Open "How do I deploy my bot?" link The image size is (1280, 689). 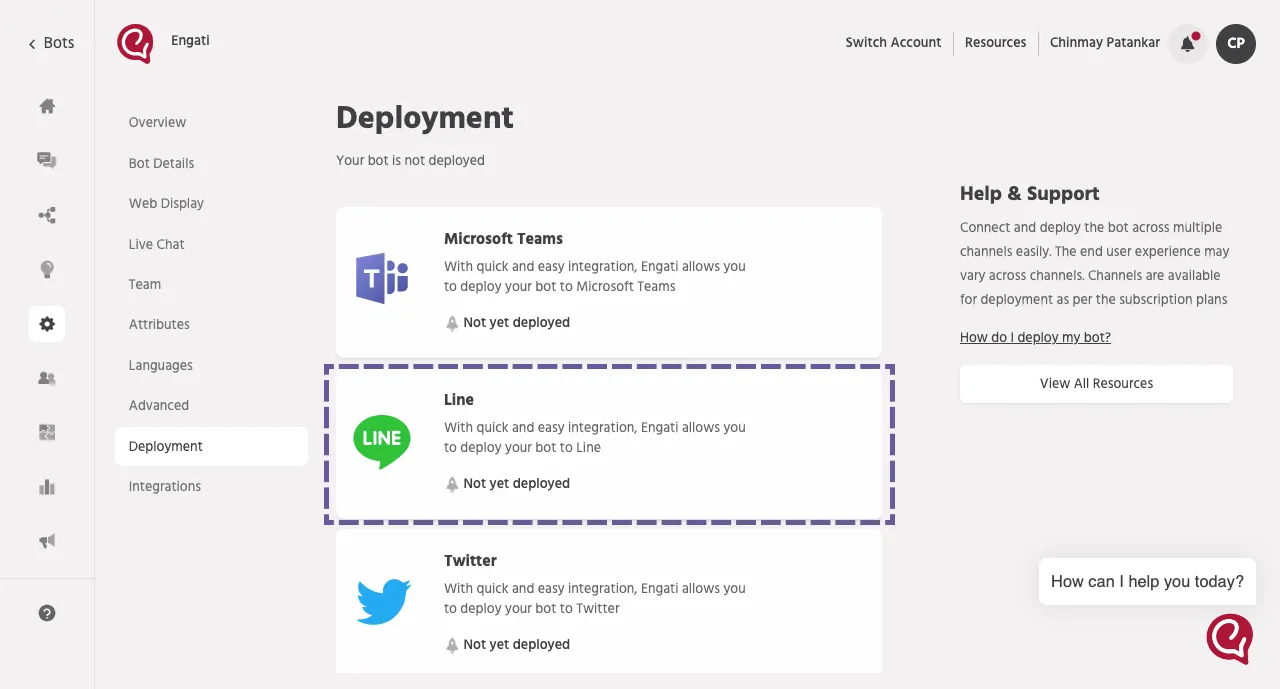(1035, 337)
